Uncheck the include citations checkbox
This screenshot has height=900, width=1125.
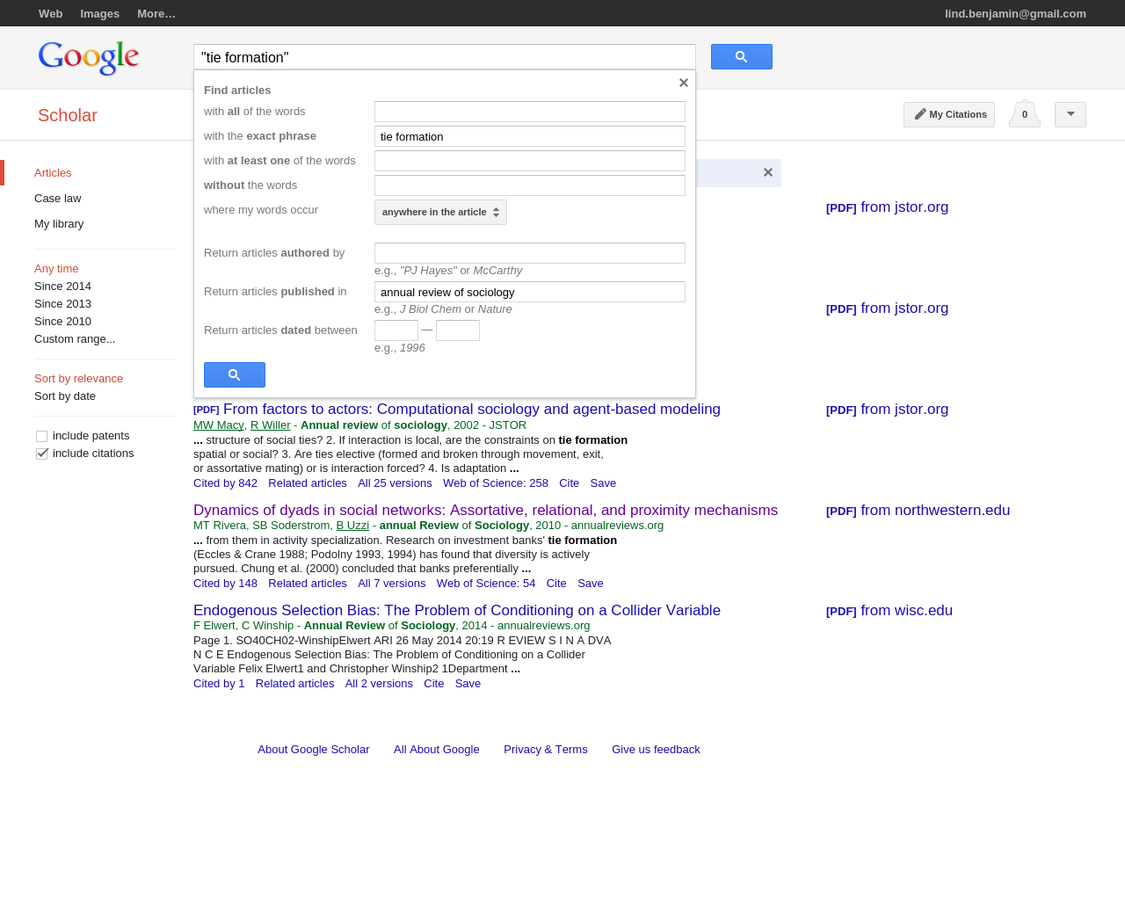point(42,454)
